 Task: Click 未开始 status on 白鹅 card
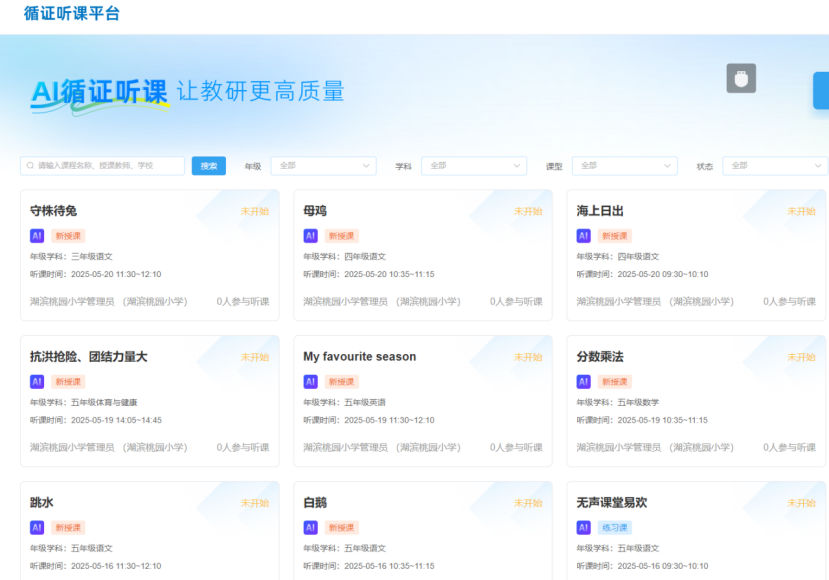pos(528,503)
